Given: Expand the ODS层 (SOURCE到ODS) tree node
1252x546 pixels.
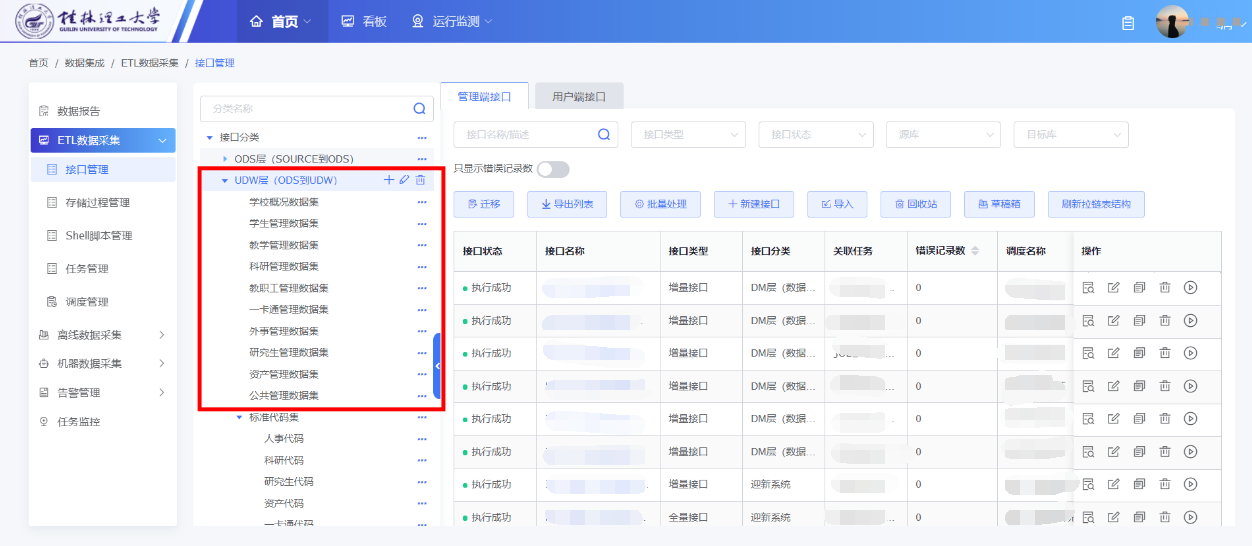Looking at the screenshot, I should [225, 159].
